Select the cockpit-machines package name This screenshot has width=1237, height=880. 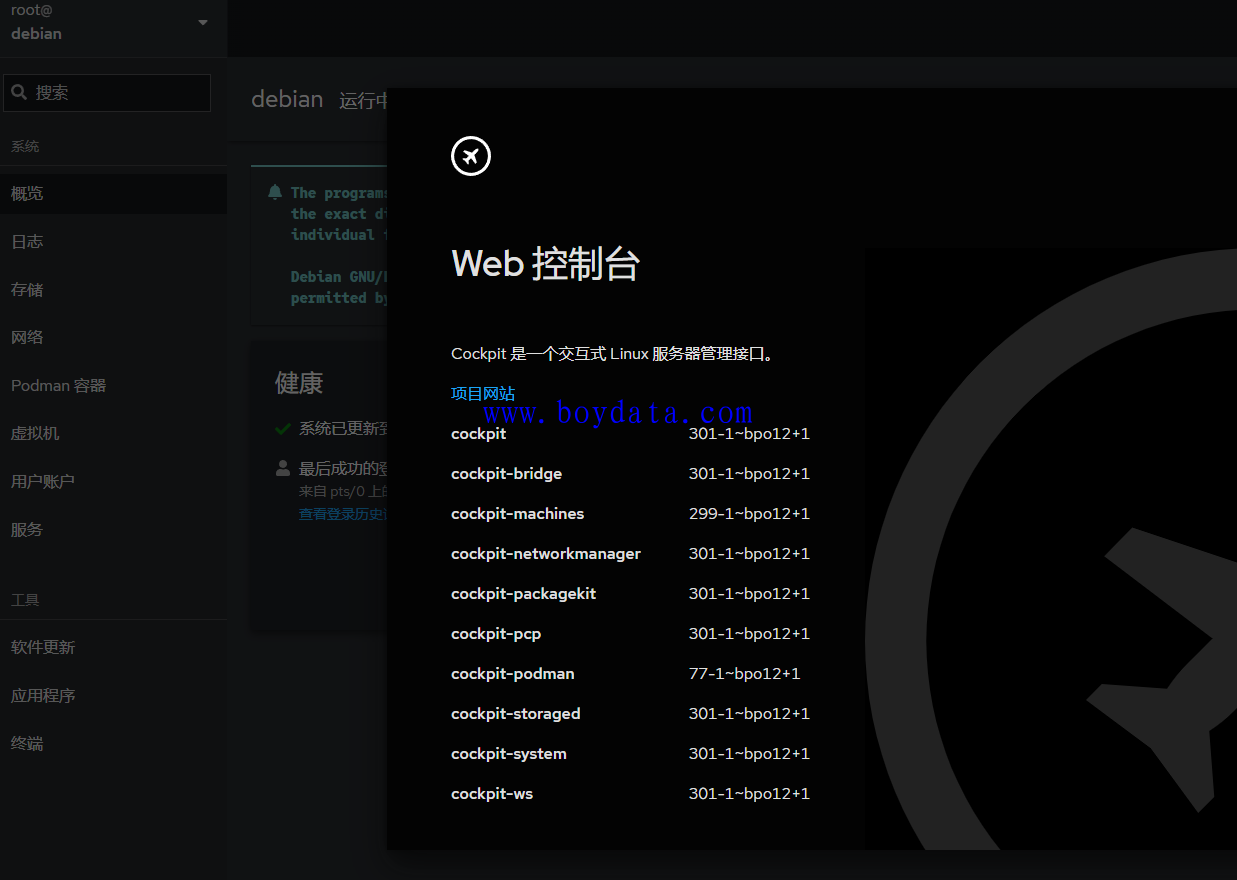518,514
